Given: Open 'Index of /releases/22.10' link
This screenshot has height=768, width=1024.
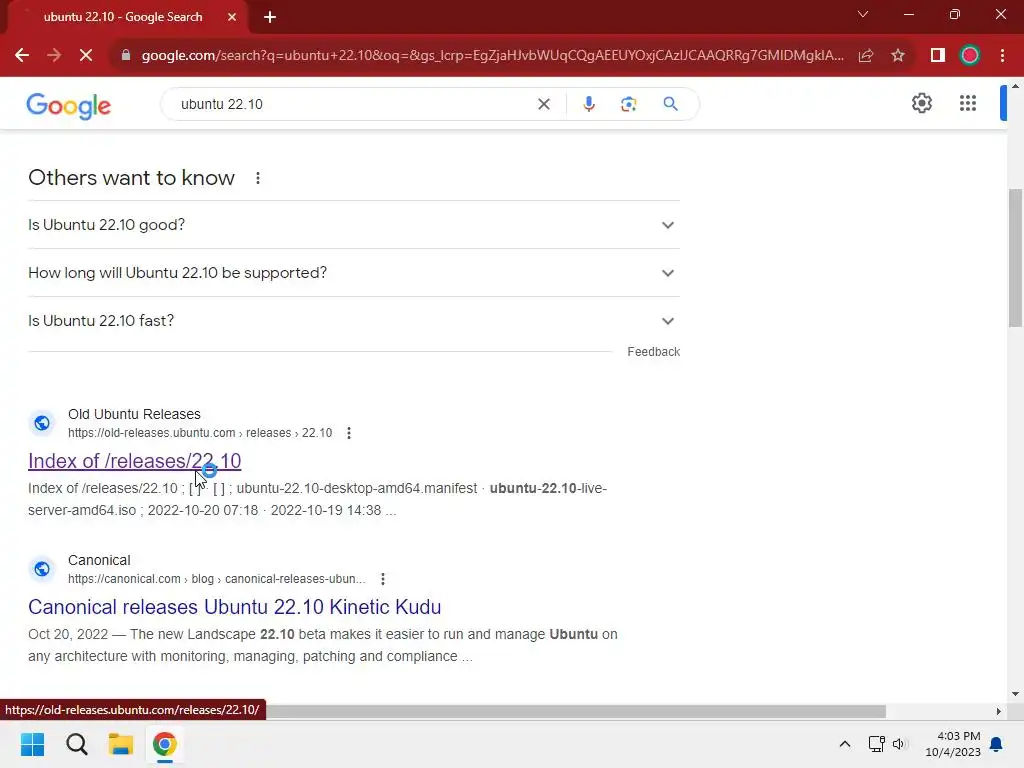Looking at the screenshot, I should tap(135, 461).
